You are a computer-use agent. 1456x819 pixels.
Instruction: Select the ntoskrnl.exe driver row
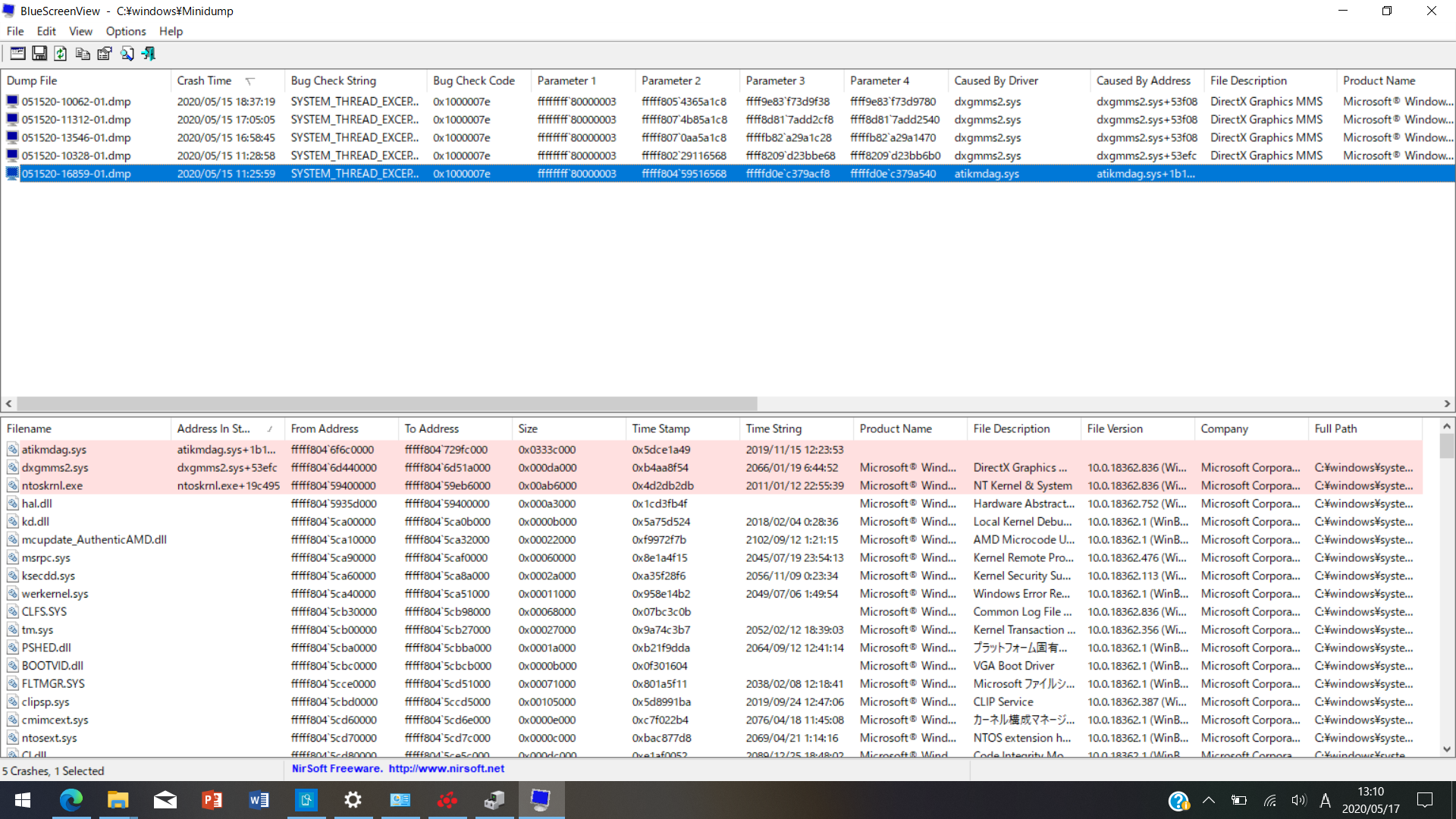coord(711,486)
